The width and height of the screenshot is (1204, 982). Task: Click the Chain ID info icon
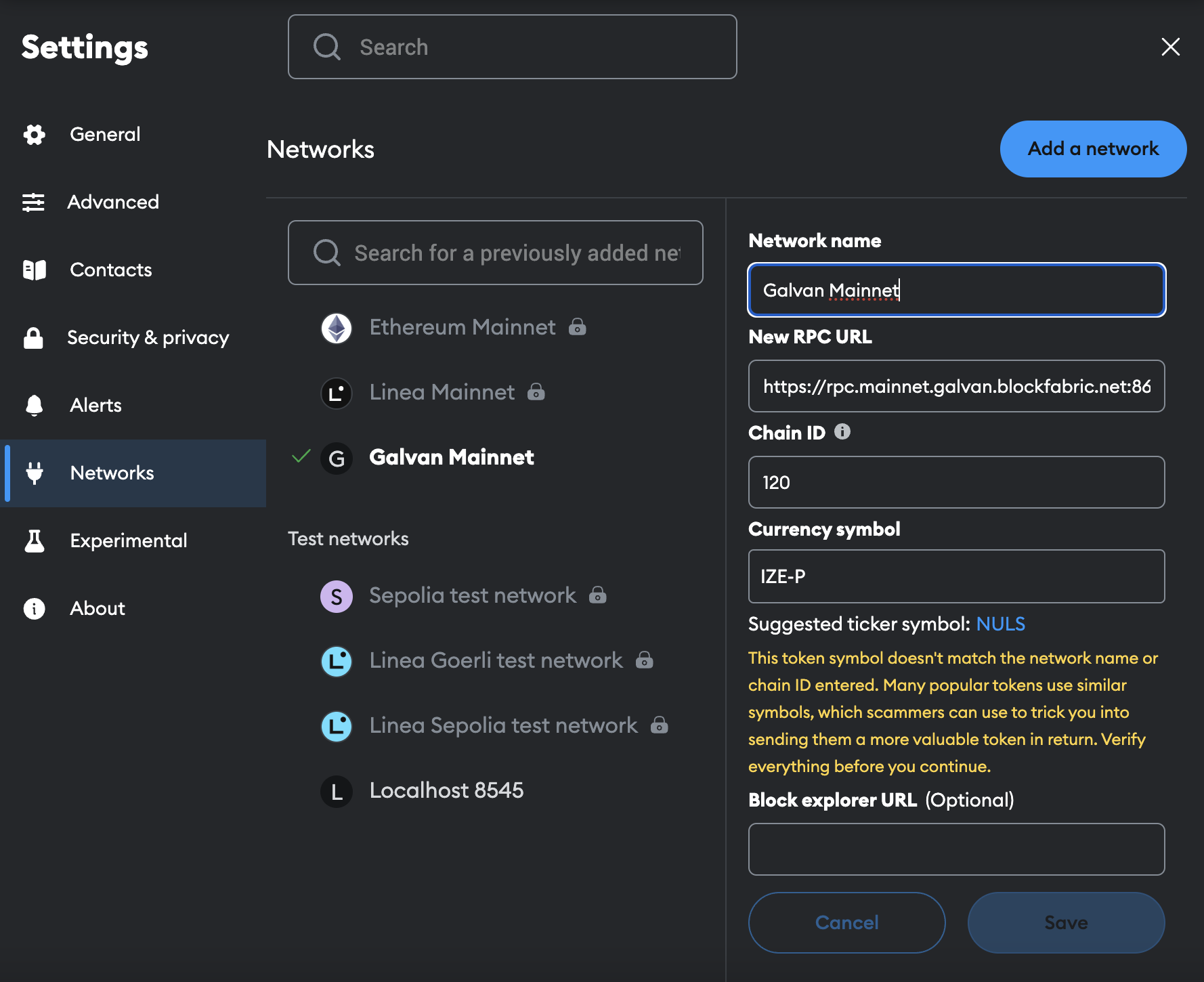(x=842, y=431)
